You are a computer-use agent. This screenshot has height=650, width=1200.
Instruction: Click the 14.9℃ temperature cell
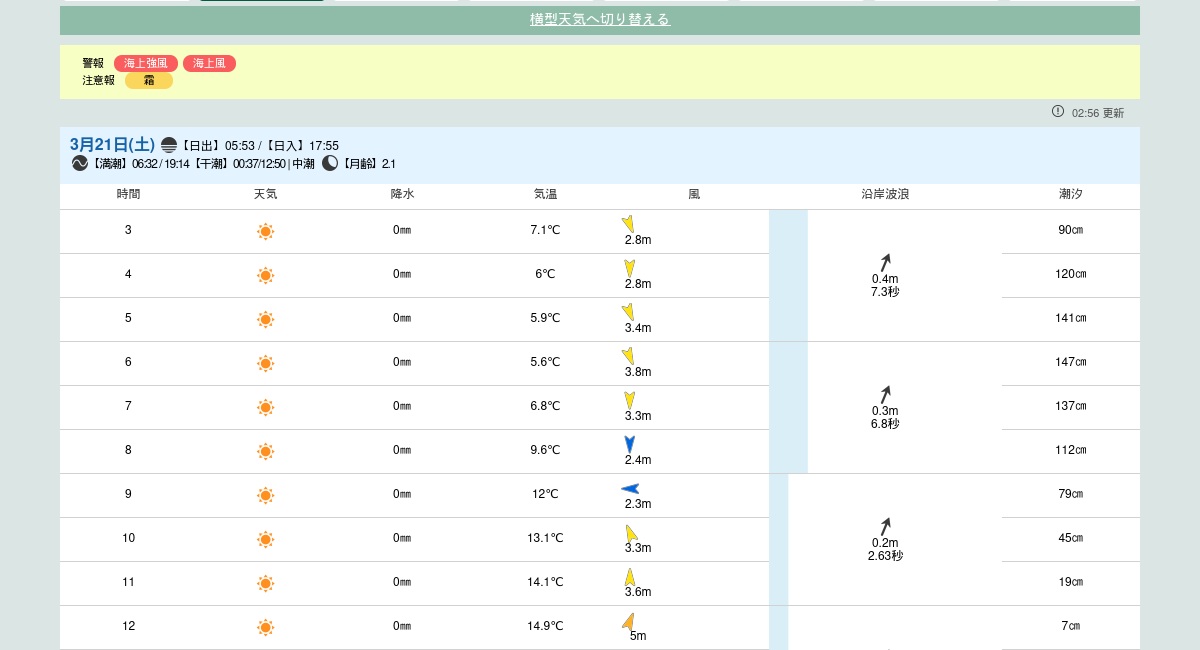pyautogui.click(x=545, y=627)
